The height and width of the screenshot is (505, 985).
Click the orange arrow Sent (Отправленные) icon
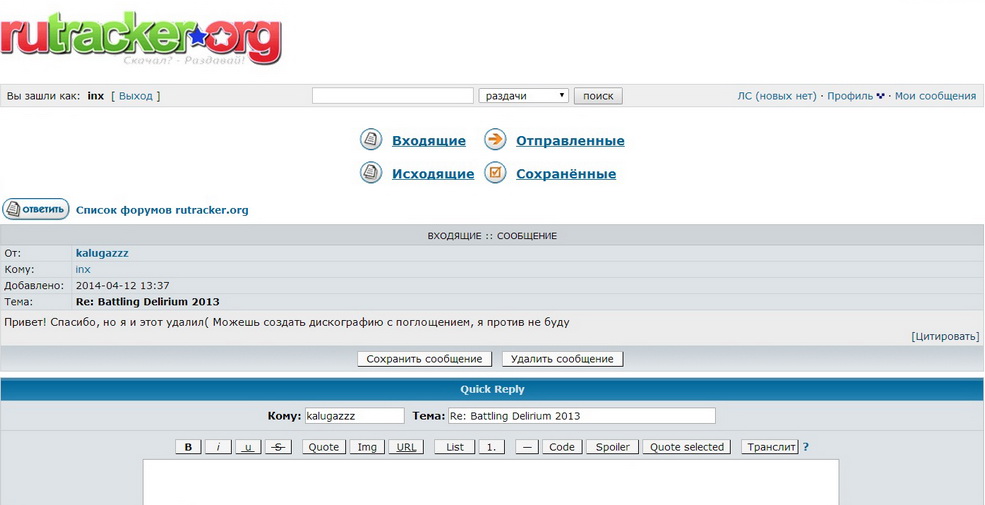pyautogui.click(x=495, y=139)
